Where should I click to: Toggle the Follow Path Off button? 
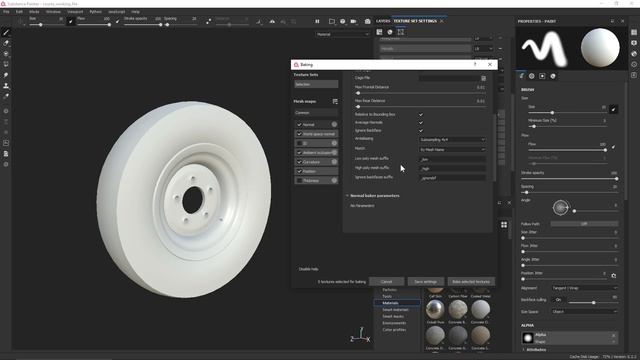click(584, 224)
